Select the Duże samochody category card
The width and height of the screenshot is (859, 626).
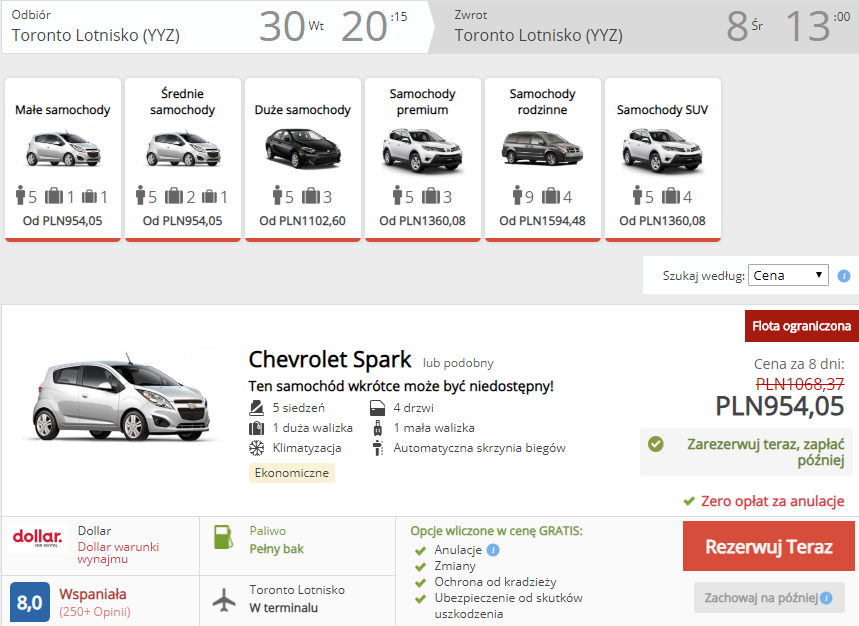click(303, 159)
